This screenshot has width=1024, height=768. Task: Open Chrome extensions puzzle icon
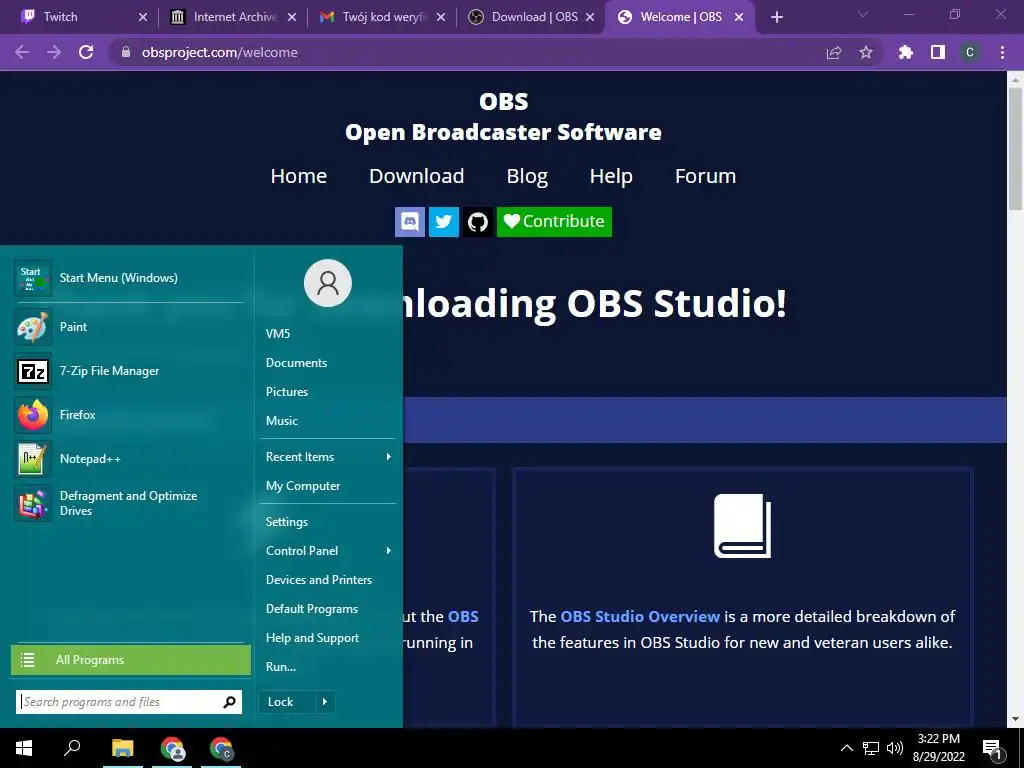coord(906,52)
